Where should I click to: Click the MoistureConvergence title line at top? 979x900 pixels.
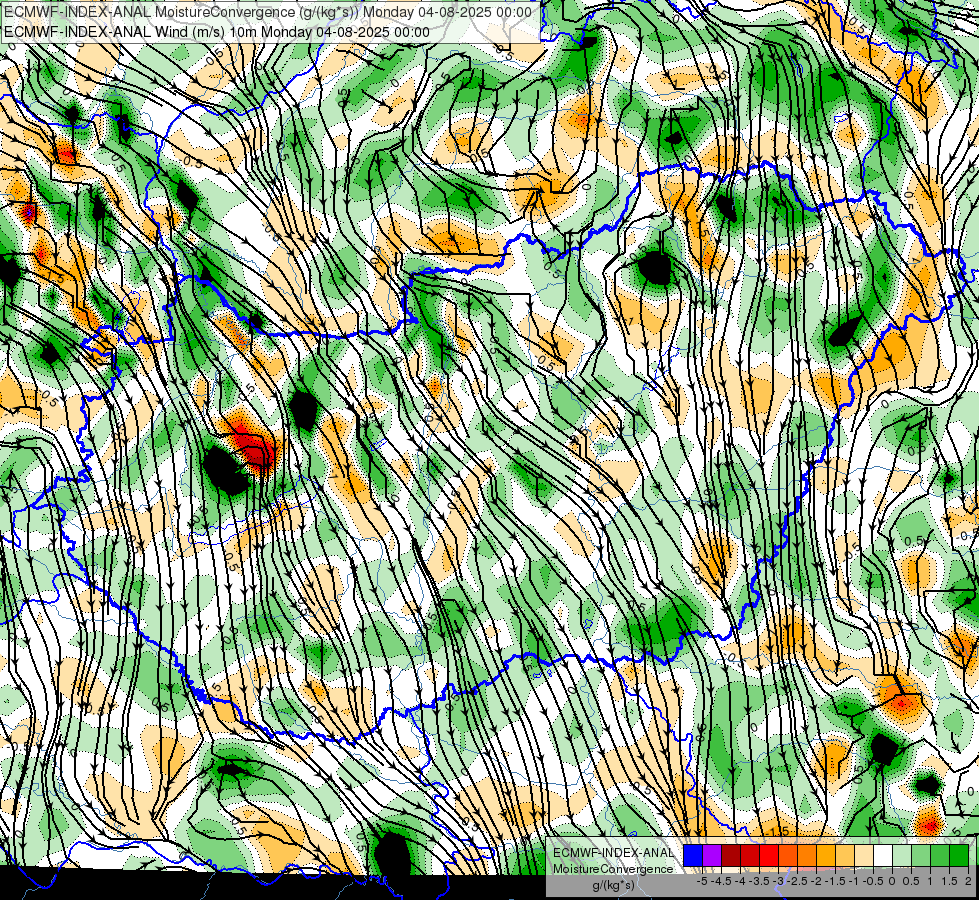(x=268, y=12)
